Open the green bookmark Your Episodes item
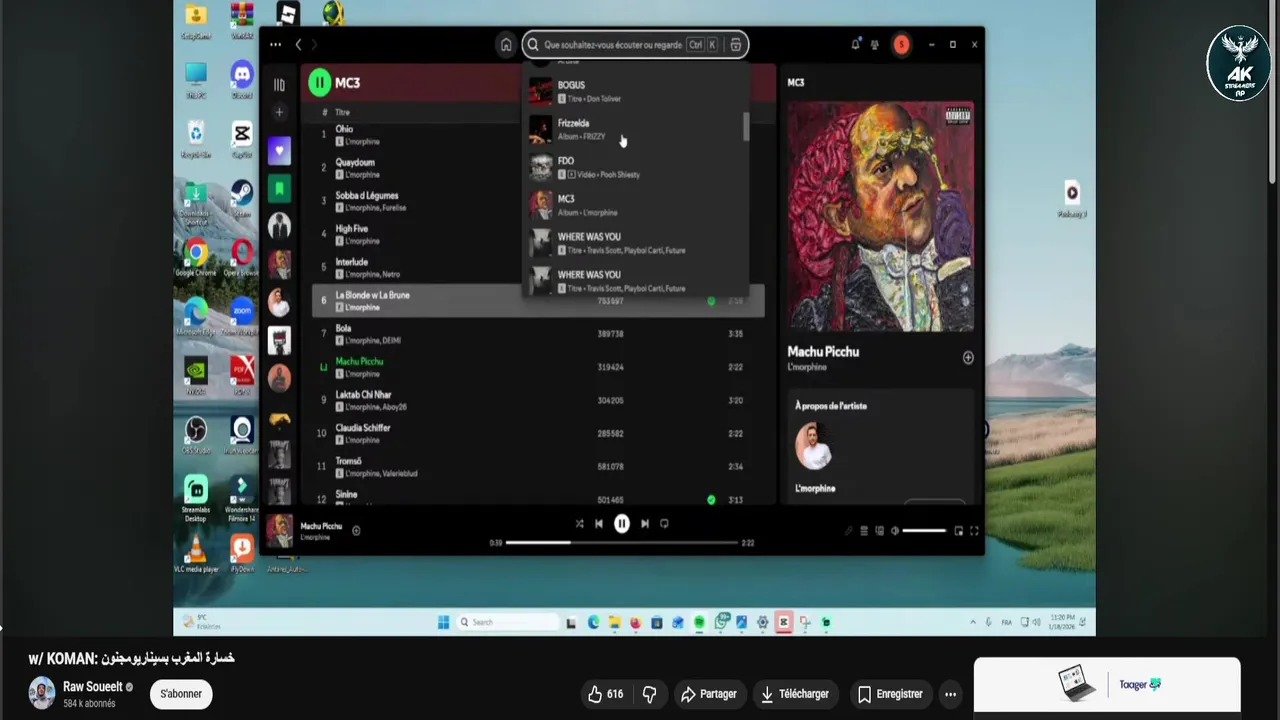Image resolution: width=1280 pixels, height=720 pixels. 279,188
